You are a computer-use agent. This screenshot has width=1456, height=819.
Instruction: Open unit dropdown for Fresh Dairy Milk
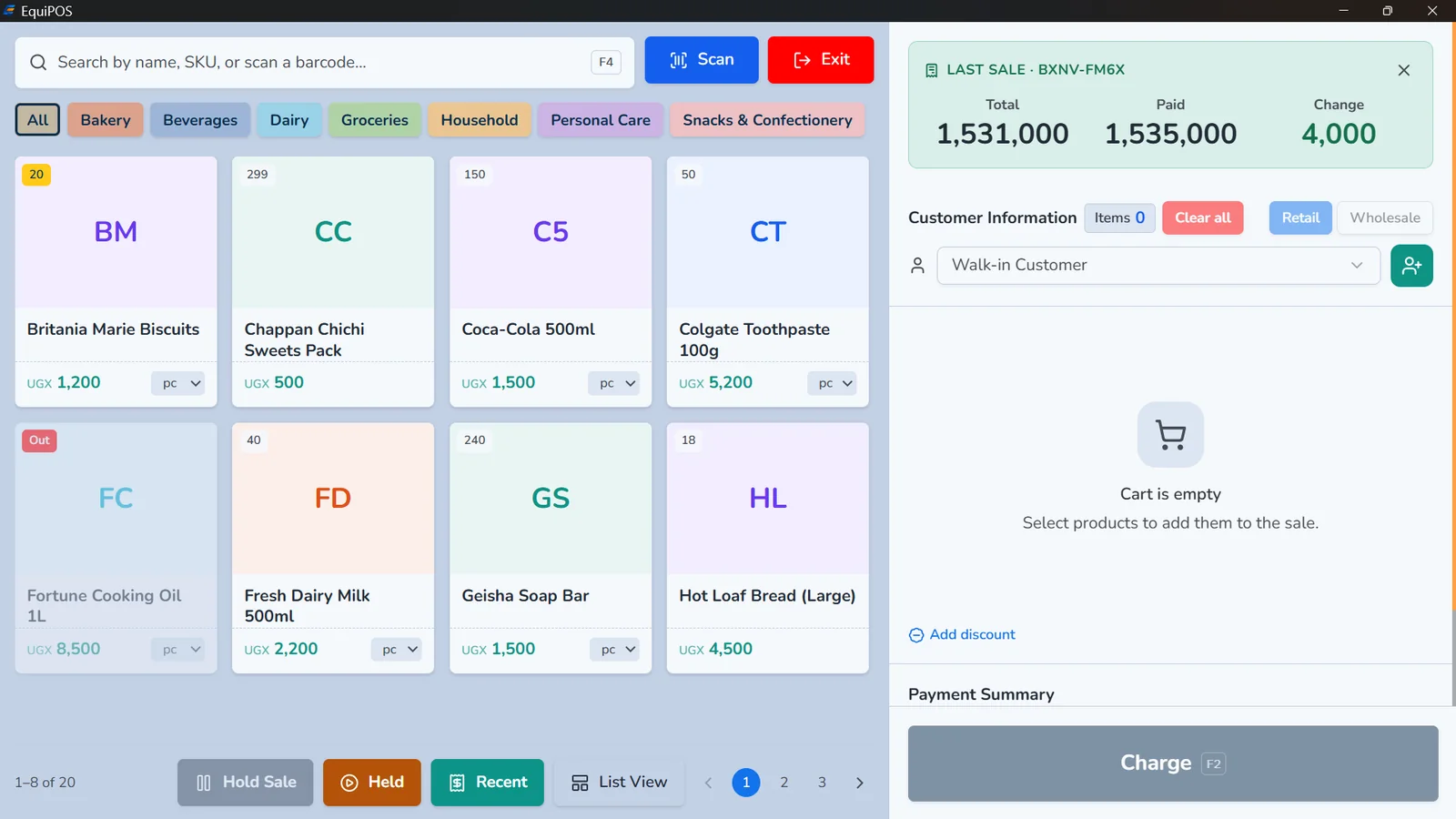[x=396, y=650]
